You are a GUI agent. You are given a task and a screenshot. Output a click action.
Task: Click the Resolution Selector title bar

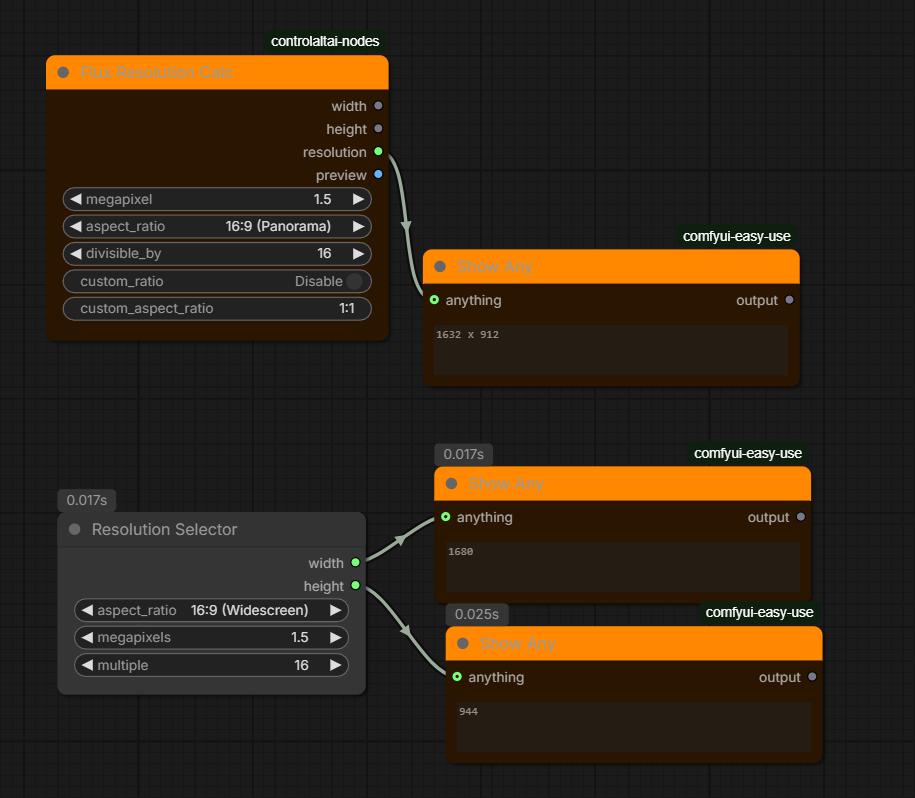(212, 529)
